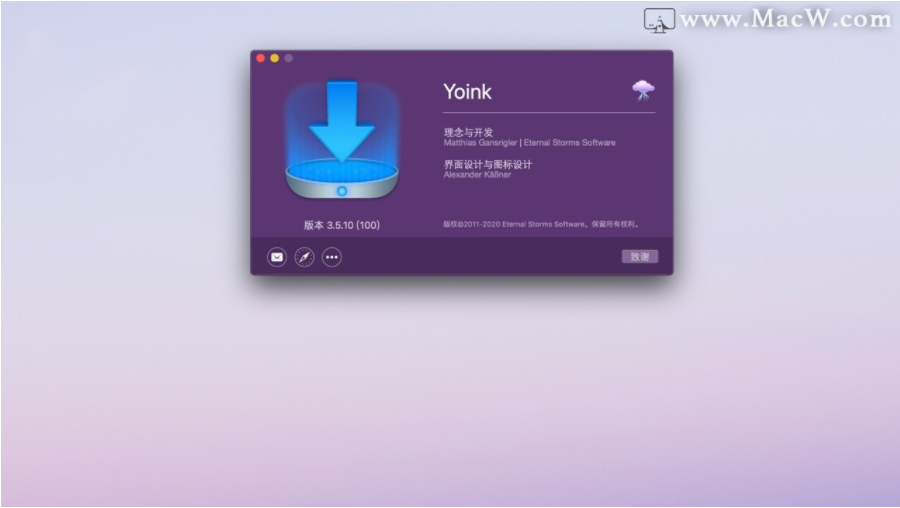Click the 界面设计与图标设计 heading

tap(488, 164)
